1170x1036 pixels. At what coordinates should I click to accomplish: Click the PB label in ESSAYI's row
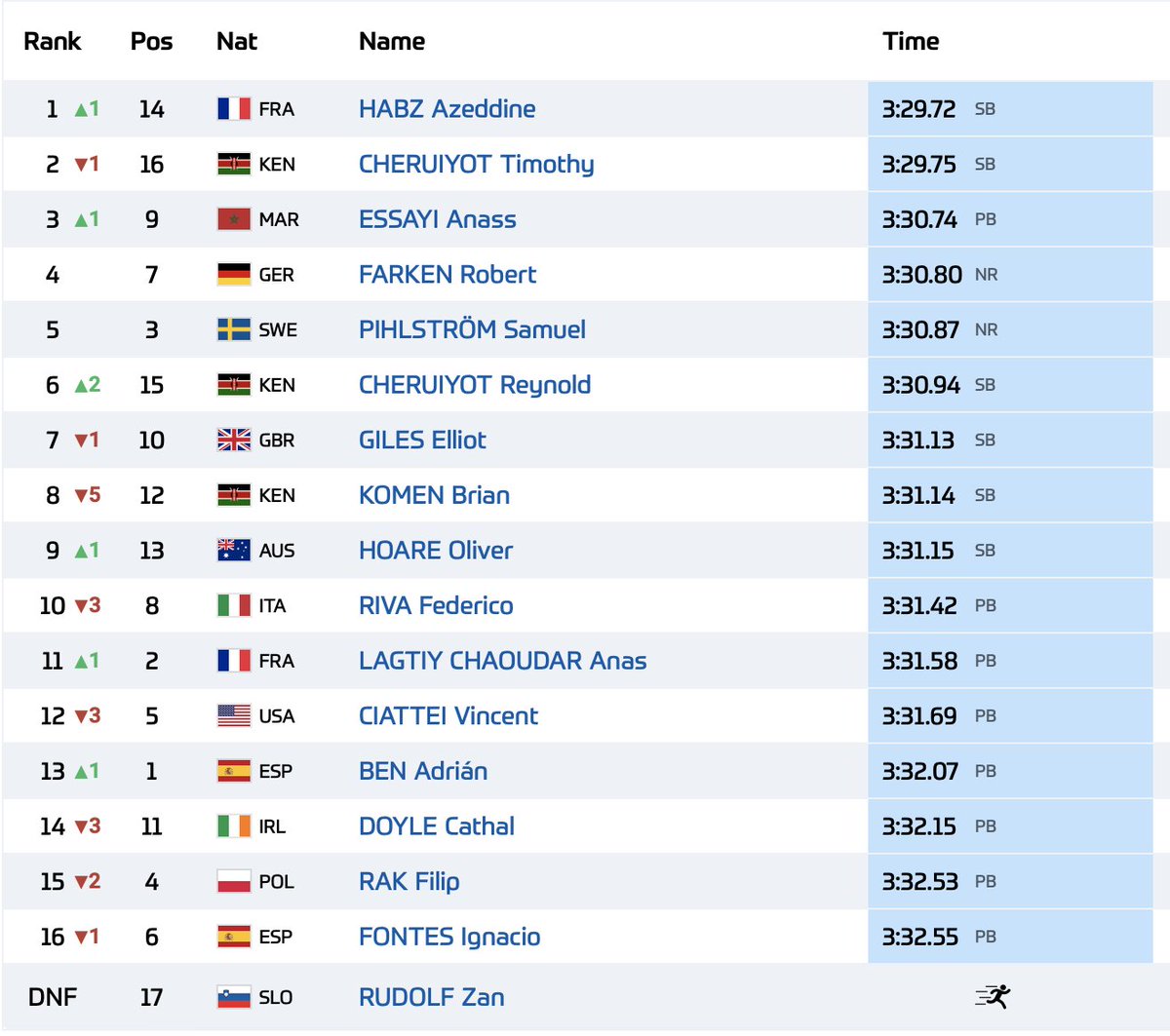click(986, 219)
